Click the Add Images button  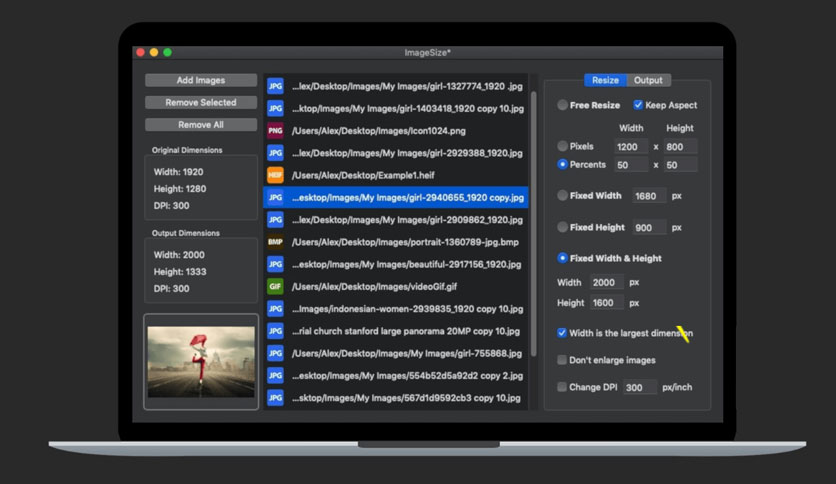(201, 80)
